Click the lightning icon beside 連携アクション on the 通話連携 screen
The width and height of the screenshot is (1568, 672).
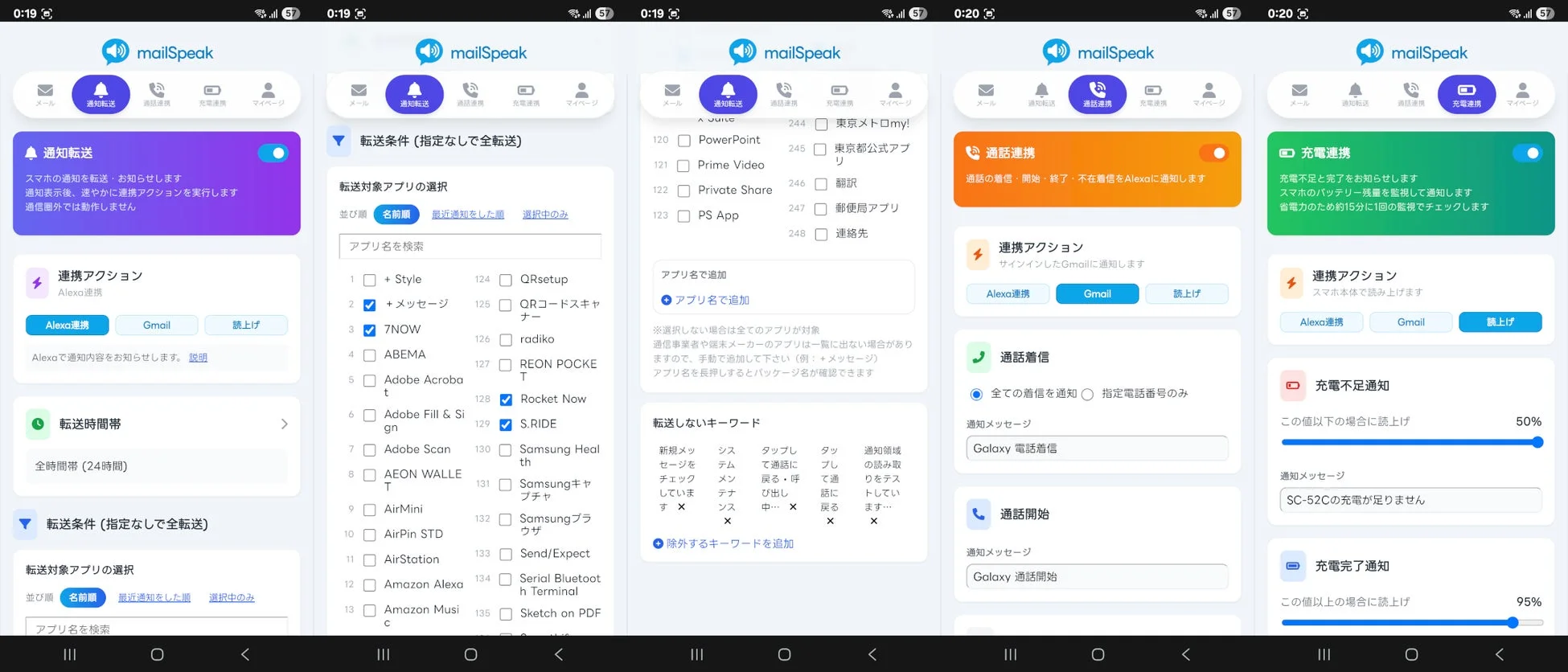tap(978, 255)
